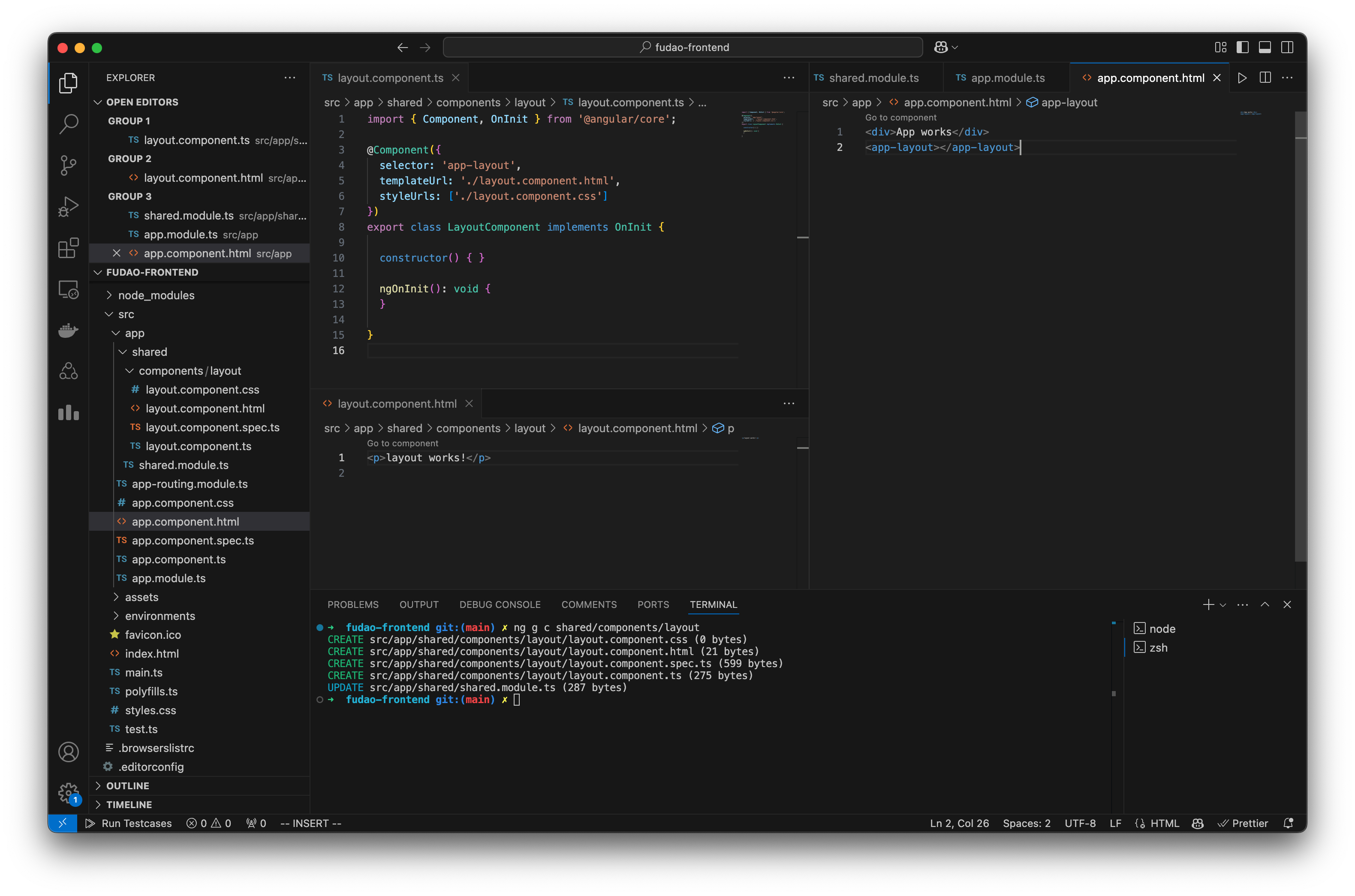Screen dimensions: 1355x896
Task: Open the Docker view in activity bar
Action: click(69, 330)
